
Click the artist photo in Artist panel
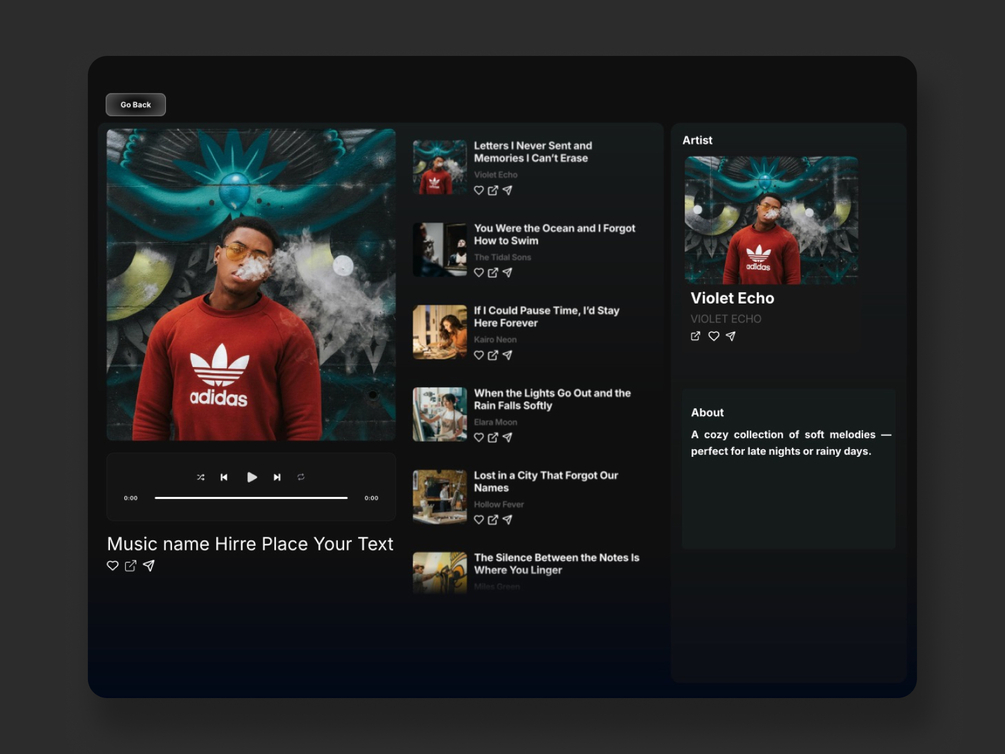(771, 220)
